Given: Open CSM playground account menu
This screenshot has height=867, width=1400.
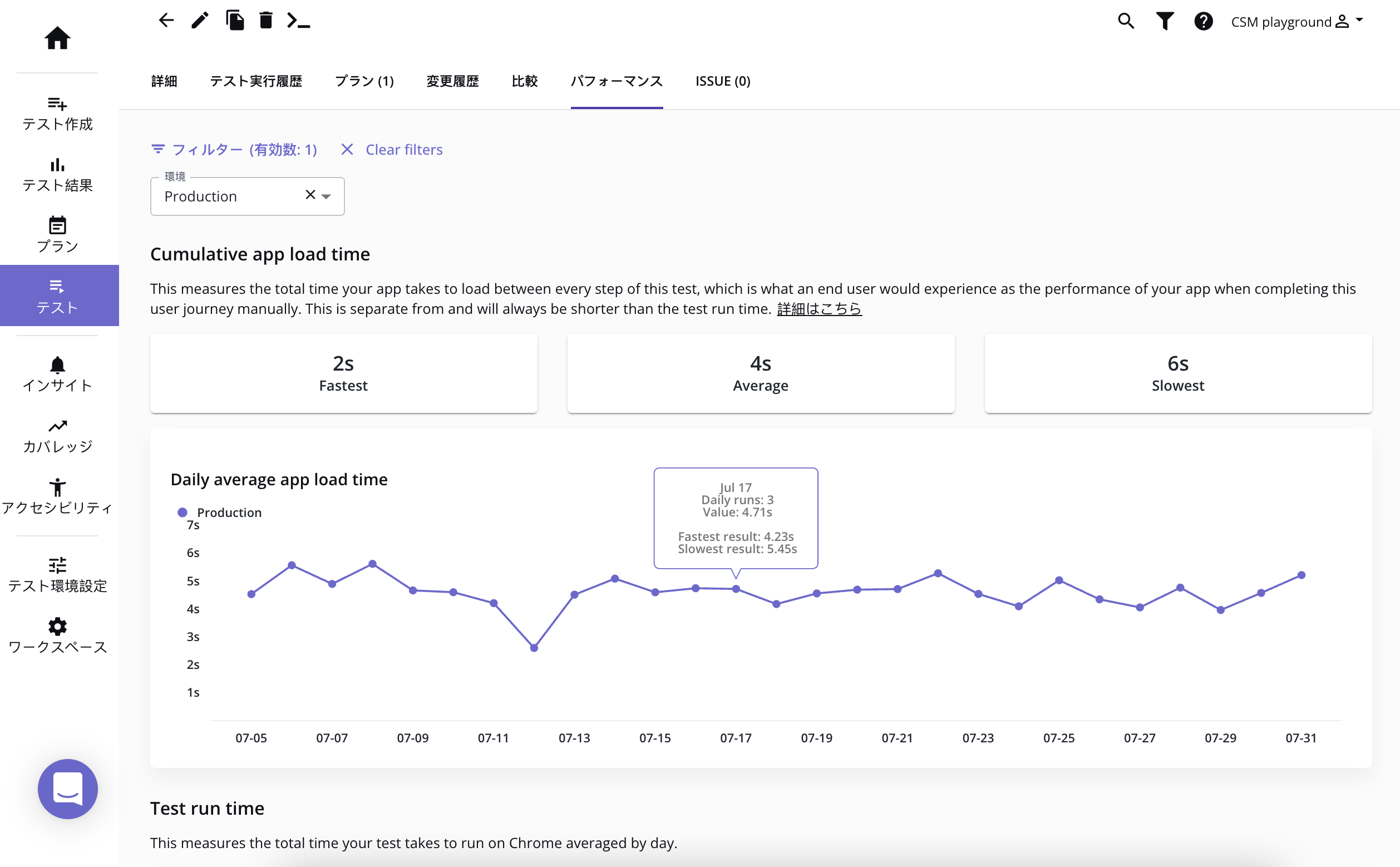Looking at the screenshot, I should pyautogui.click(x=1297, y=22).
